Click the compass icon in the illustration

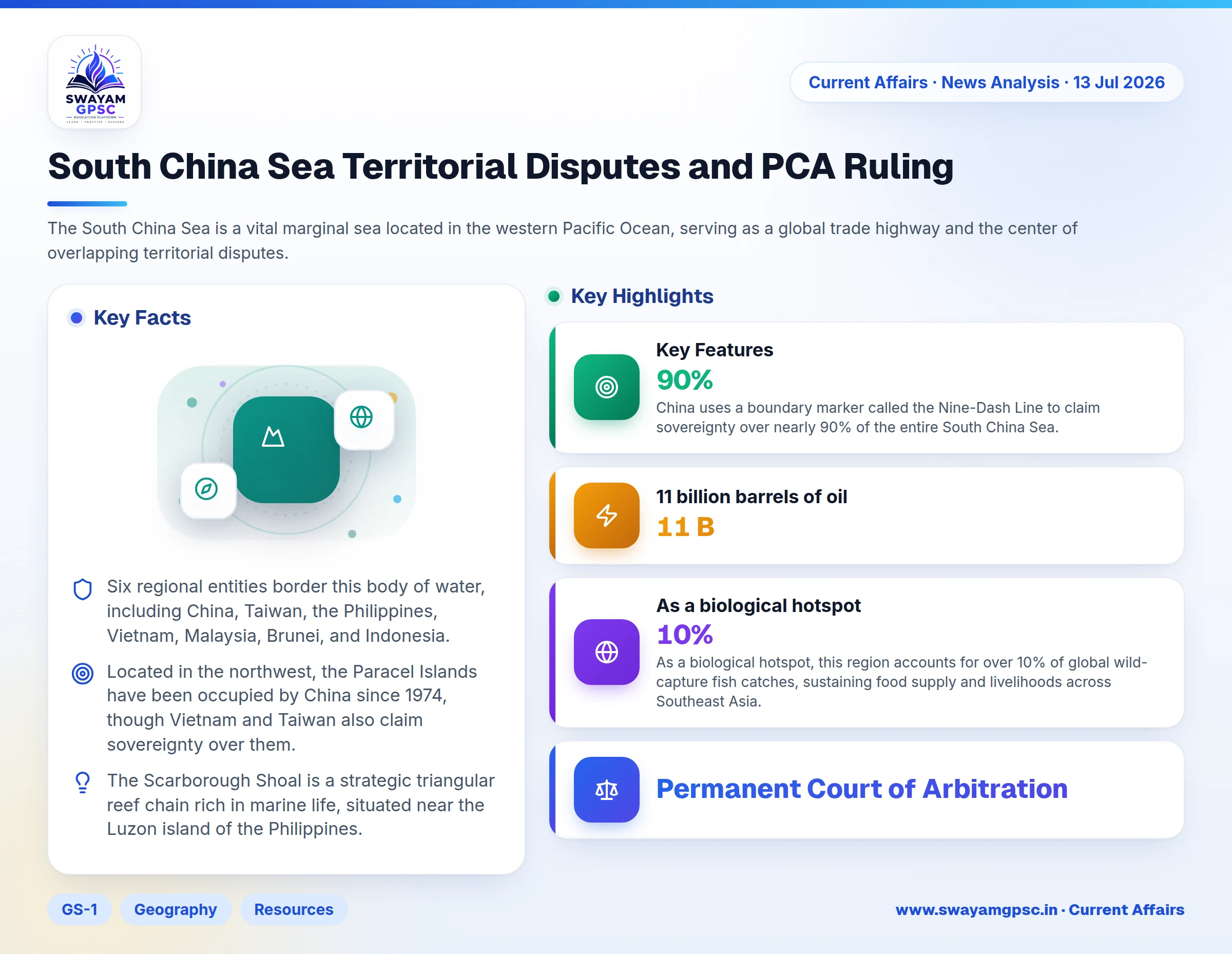pyautogui.click(x=206, y=488)
